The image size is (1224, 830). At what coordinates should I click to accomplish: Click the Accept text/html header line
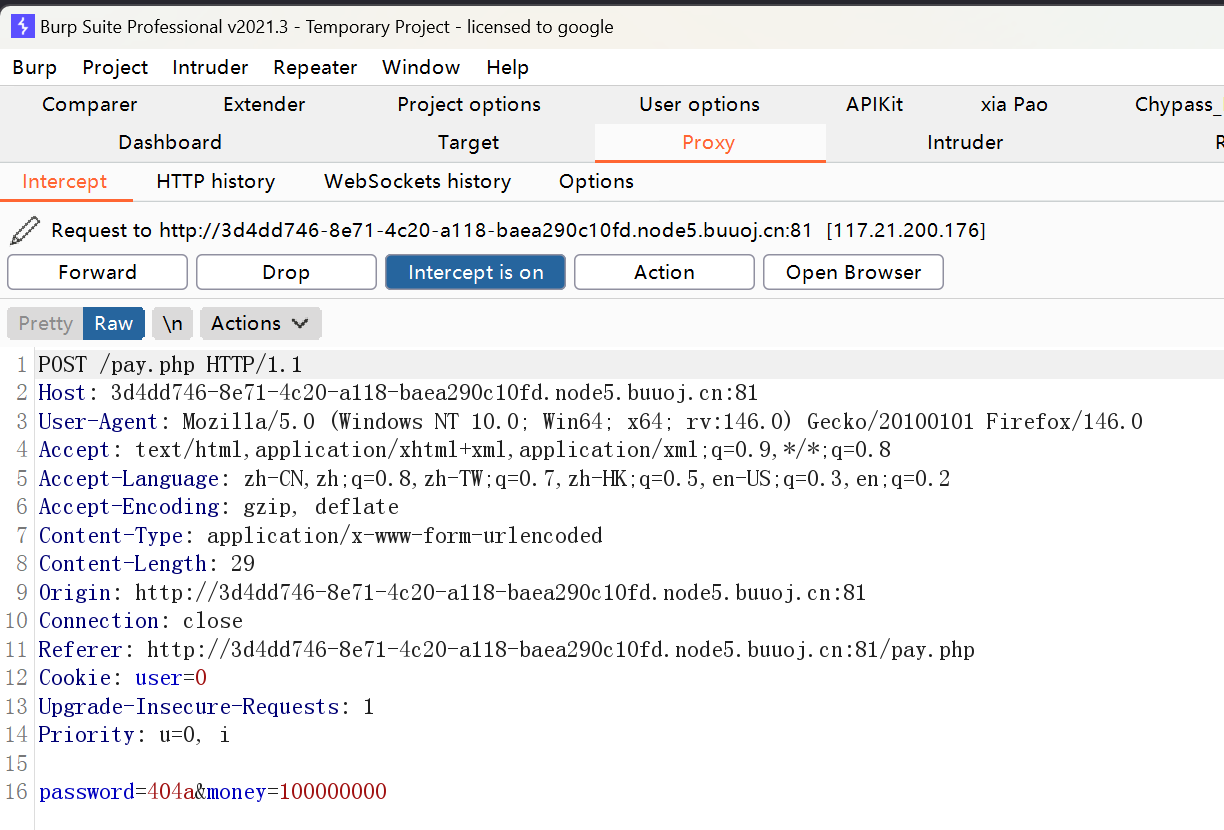[464, 449]
